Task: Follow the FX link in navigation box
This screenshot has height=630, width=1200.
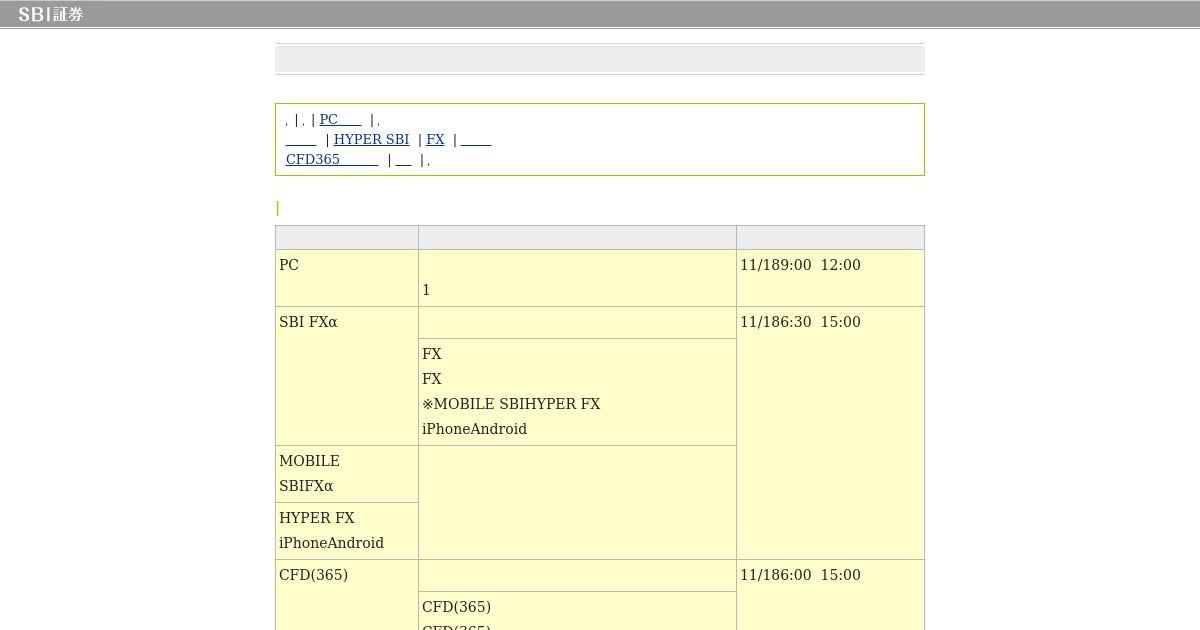Action: tap(435, 139)
